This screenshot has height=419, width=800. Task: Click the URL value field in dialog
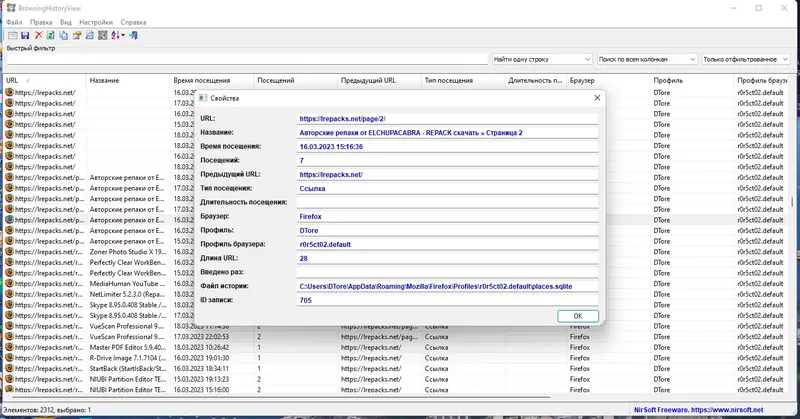coord(447,118)
